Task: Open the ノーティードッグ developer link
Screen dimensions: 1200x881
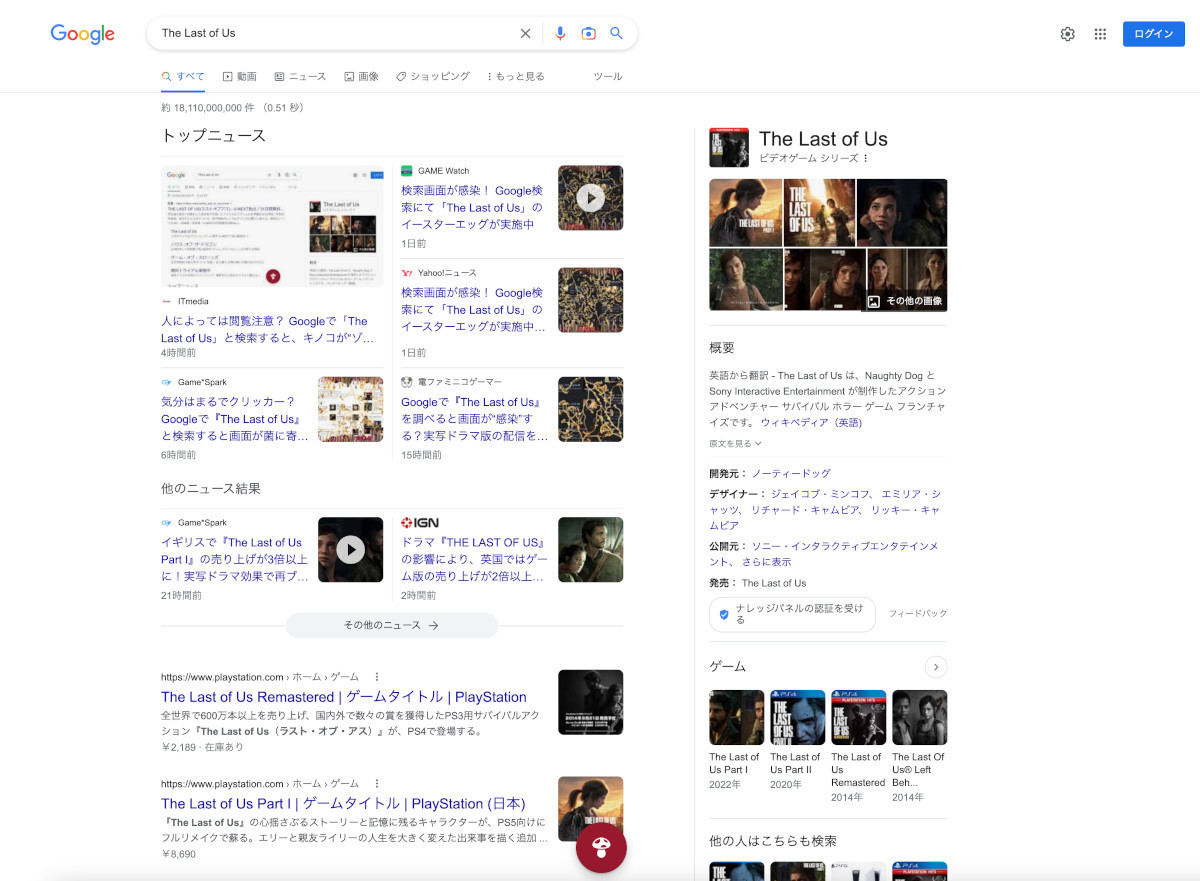Action: coord(791,473)
